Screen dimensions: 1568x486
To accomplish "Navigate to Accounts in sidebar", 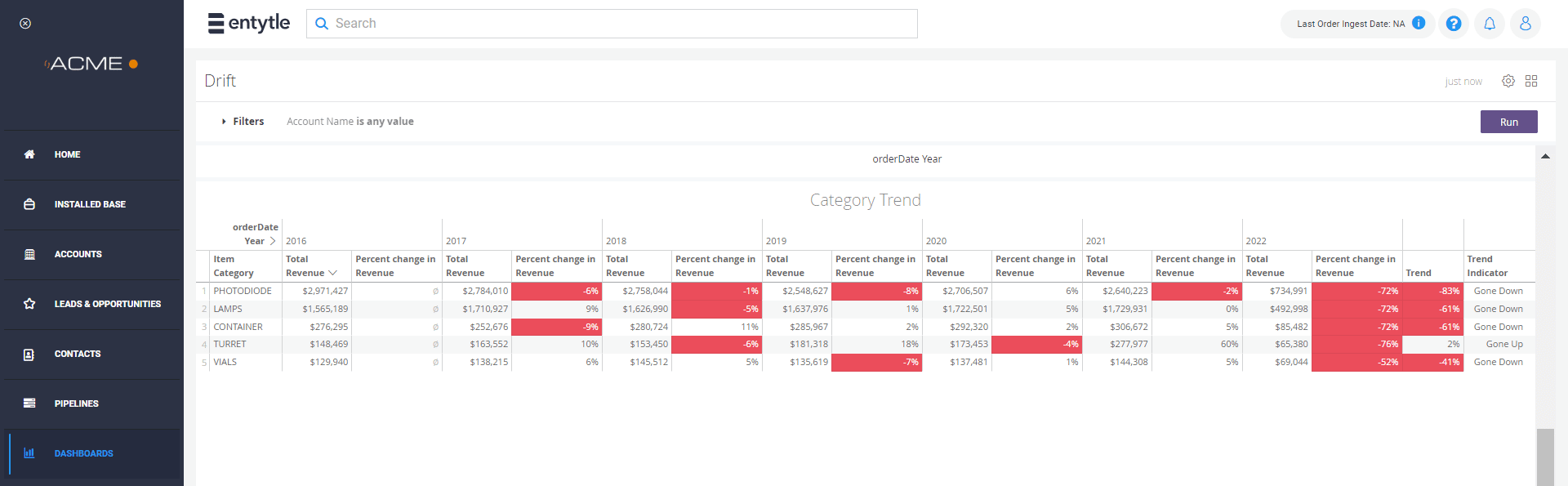I will click(78, 254).
